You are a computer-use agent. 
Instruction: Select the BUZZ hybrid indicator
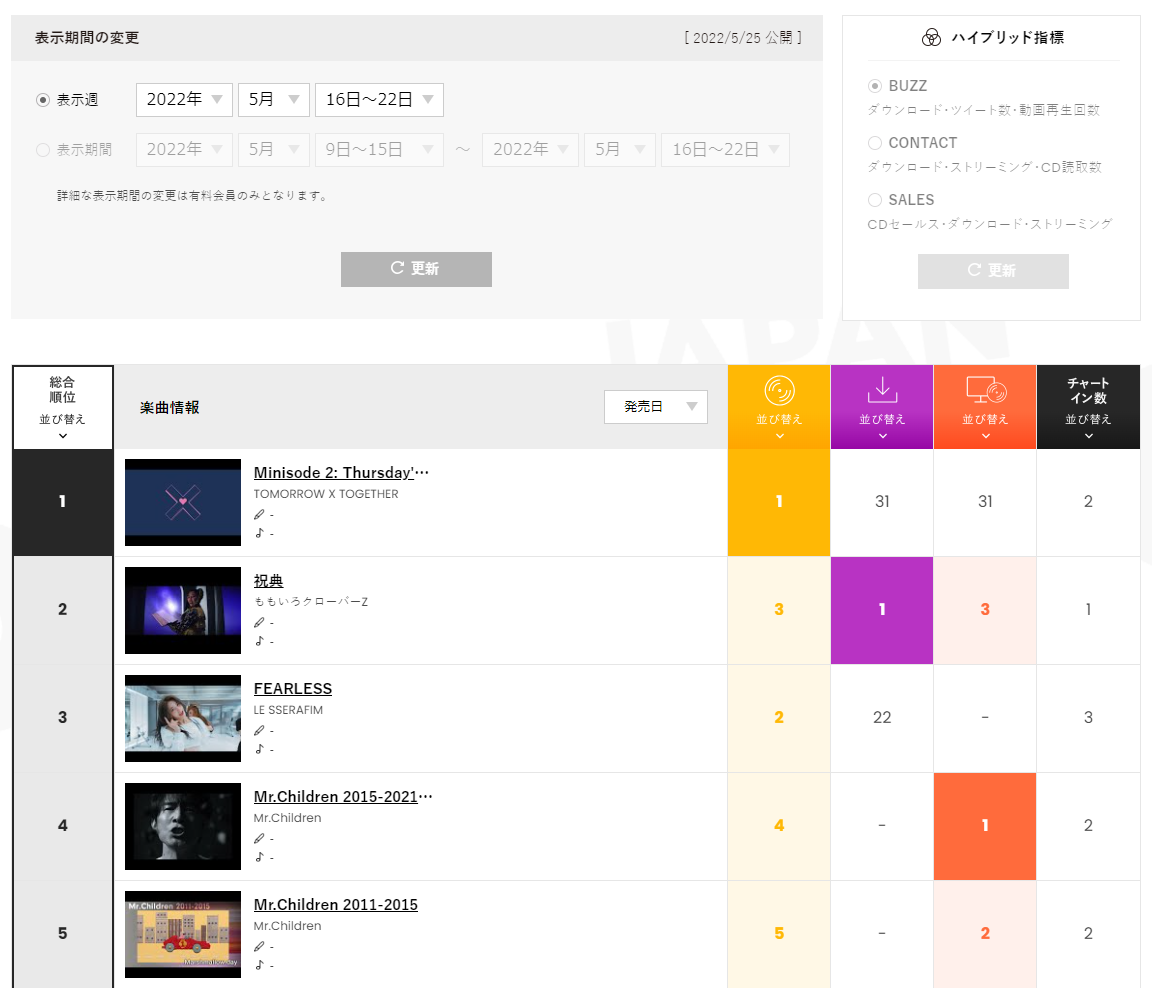874,86
